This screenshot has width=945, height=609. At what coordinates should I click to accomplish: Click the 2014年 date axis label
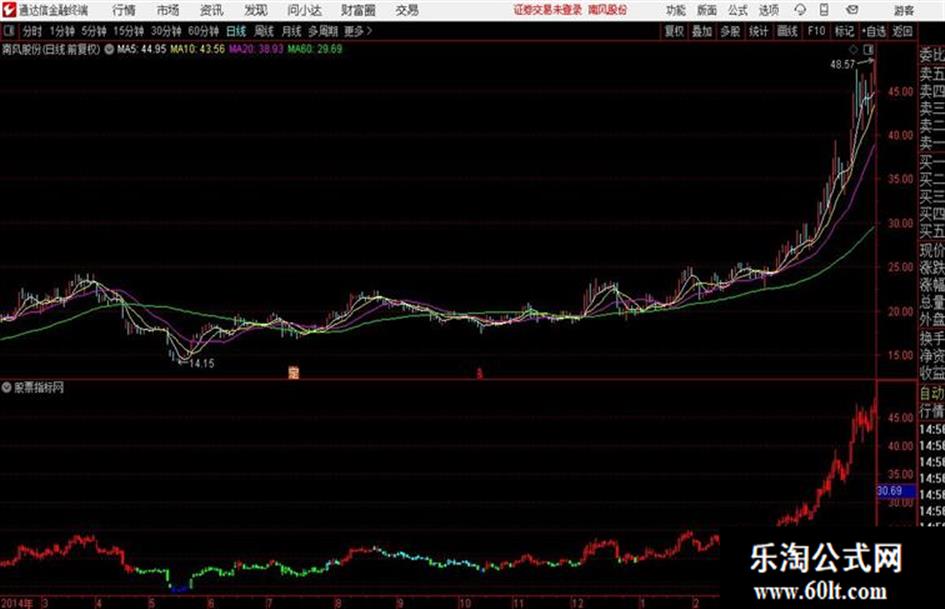click(x=16, y=603)
